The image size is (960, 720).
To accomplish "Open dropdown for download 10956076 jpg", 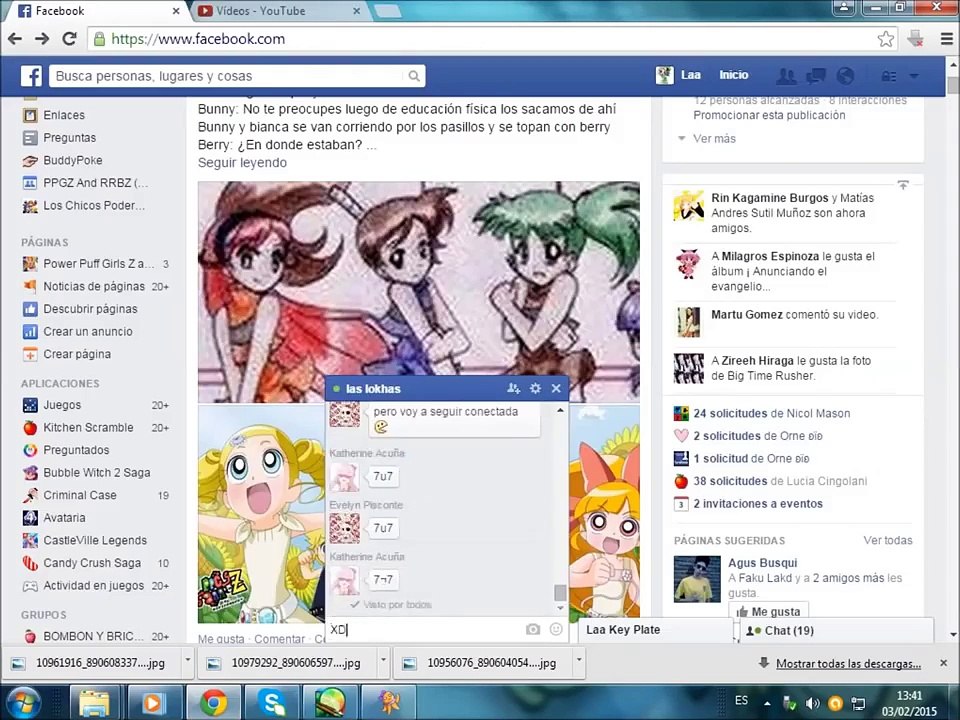I will pyautogui.click(x=579, y=661).
